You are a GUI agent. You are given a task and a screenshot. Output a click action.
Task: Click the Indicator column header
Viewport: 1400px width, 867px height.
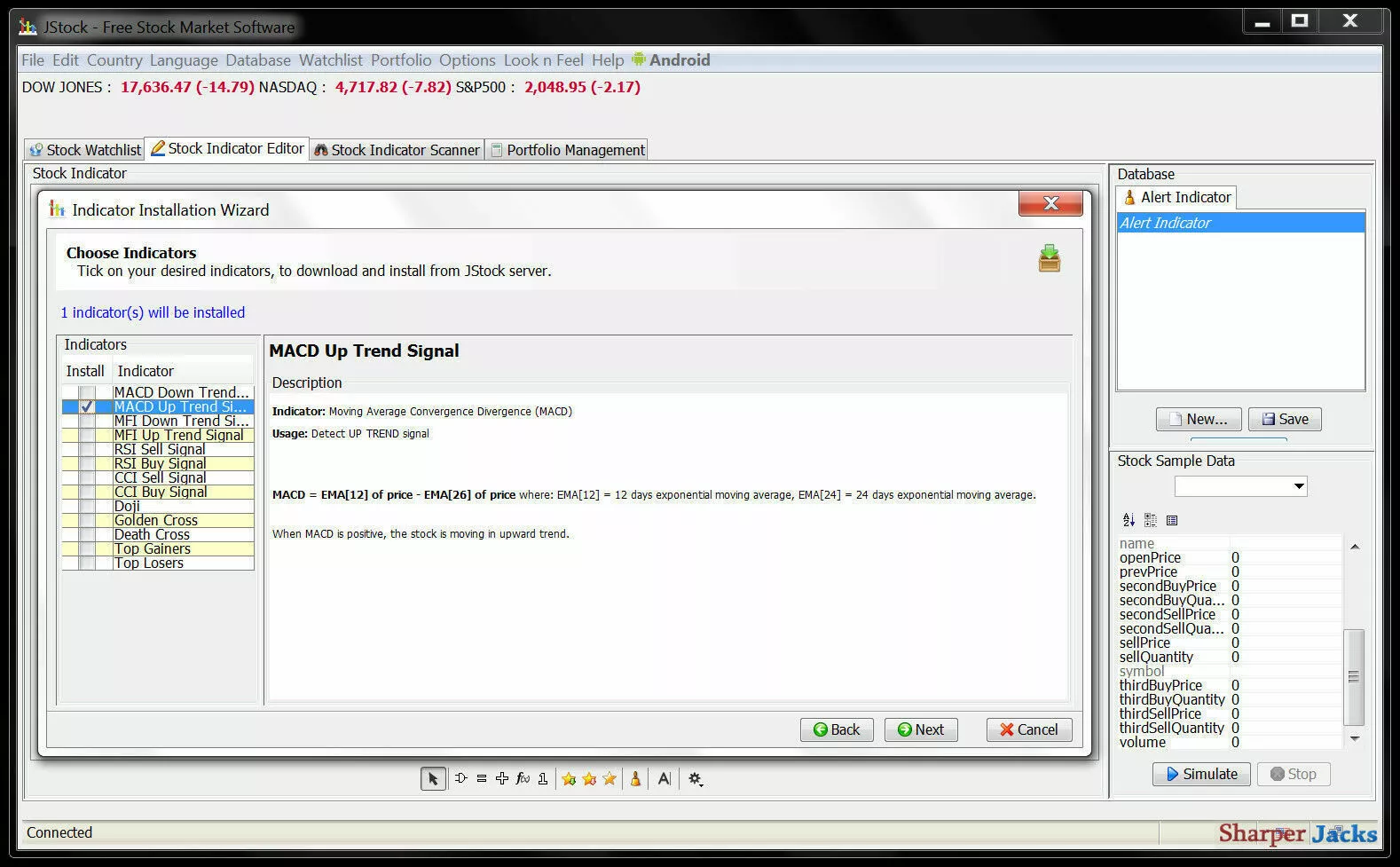(x=184, y=371)
